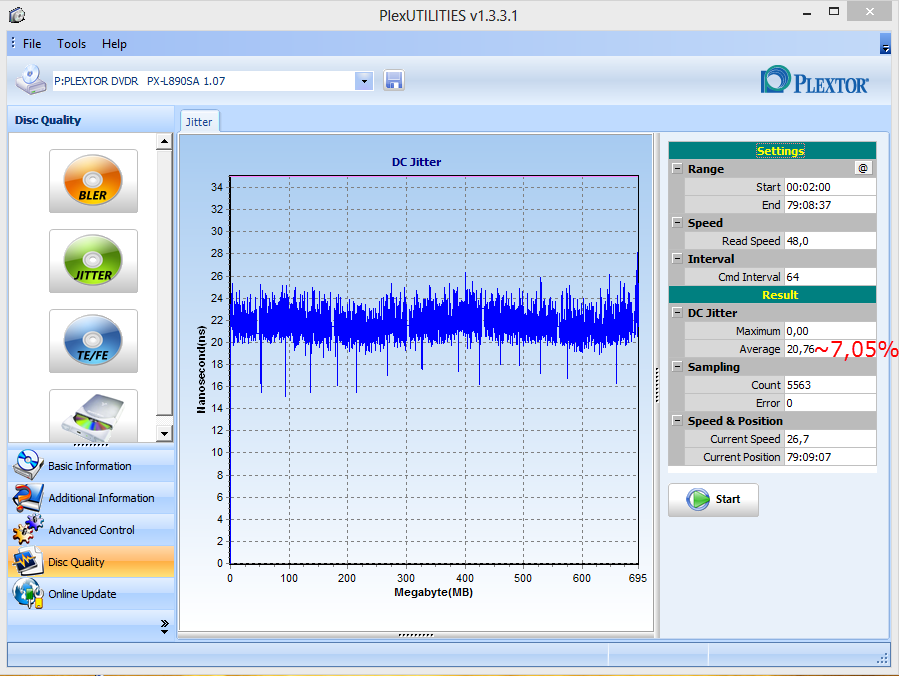Click the Disc Quality chart icon
This screenshot has width=899, height=676.
coord(27,561)
